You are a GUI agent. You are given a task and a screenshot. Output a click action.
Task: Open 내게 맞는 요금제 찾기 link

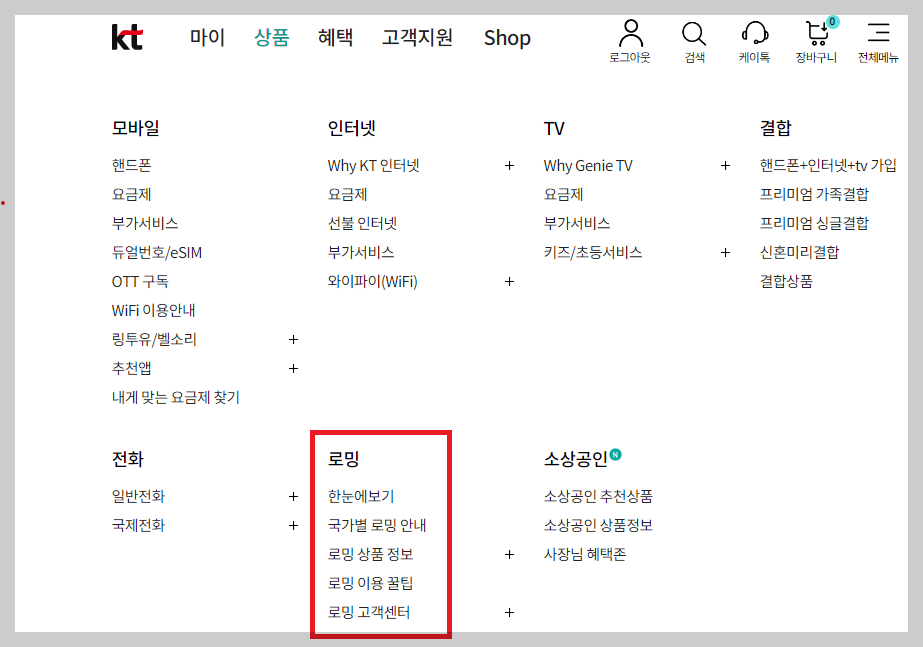[x=175, y=397]
